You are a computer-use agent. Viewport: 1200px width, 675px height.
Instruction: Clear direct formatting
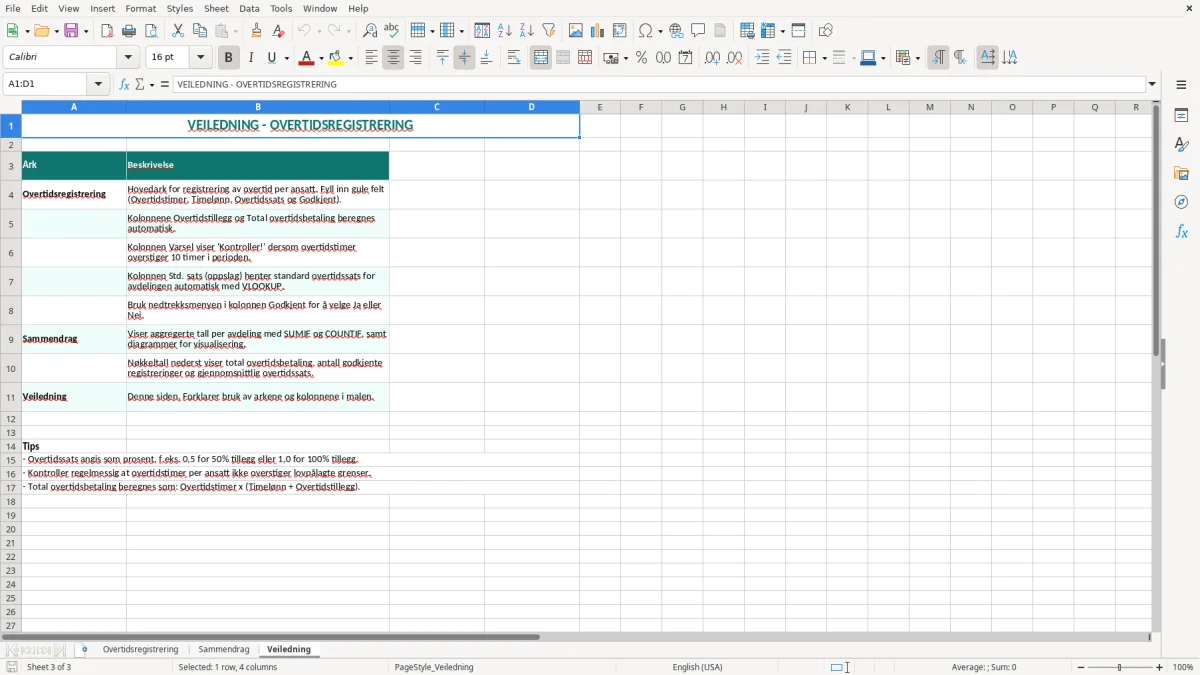(x=279, y=31)
